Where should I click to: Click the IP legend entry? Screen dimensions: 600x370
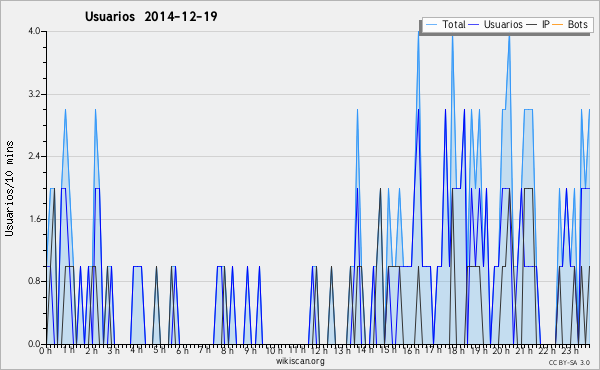click(x=538, y=24)
